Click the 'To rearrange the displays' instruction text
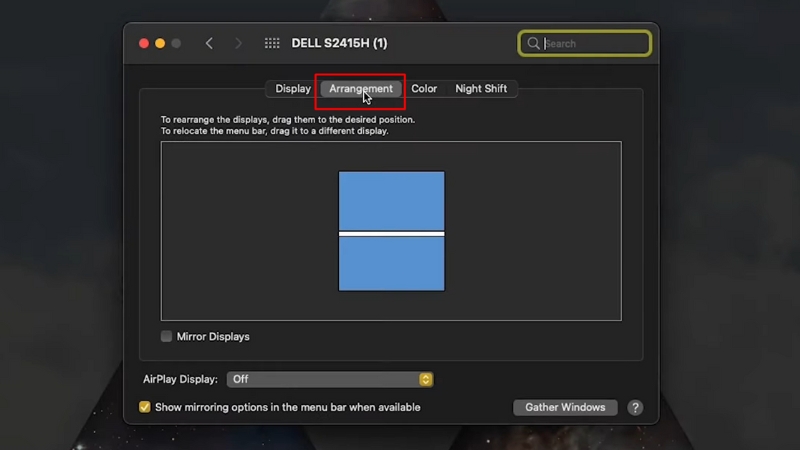 click(288, 119)
